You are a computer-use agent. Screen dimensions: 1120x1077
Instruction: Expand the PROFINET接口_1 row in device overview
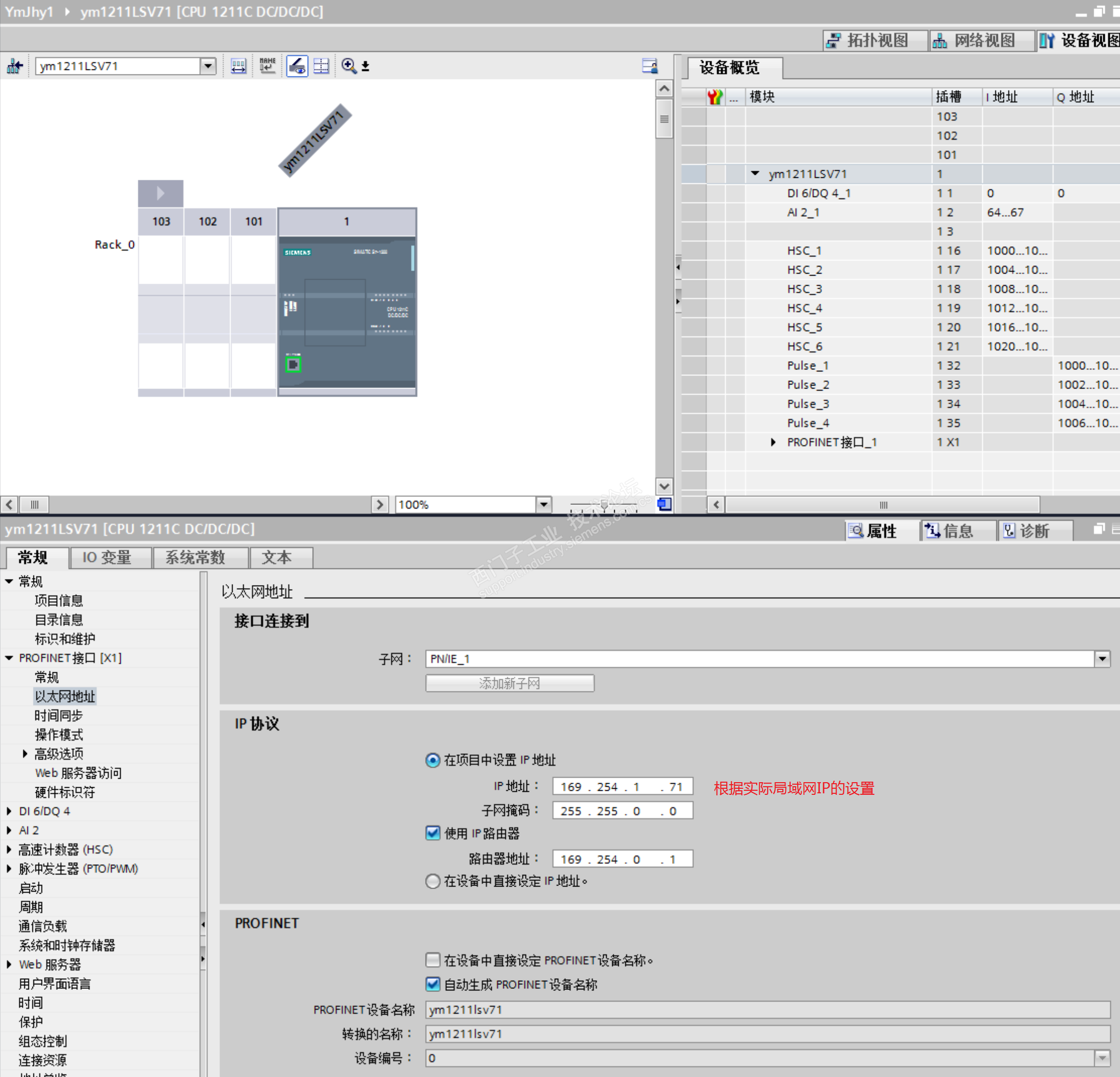[x=773, y=442]
